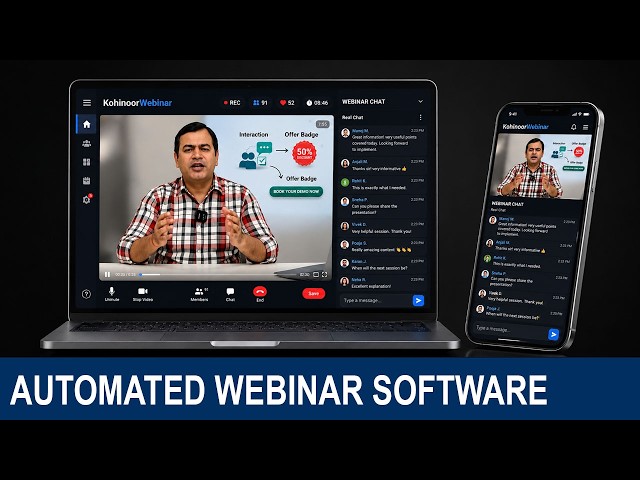Open the attendees group icon in sidebar
Screen dimensions: 640x480
[x=87, y=143]
